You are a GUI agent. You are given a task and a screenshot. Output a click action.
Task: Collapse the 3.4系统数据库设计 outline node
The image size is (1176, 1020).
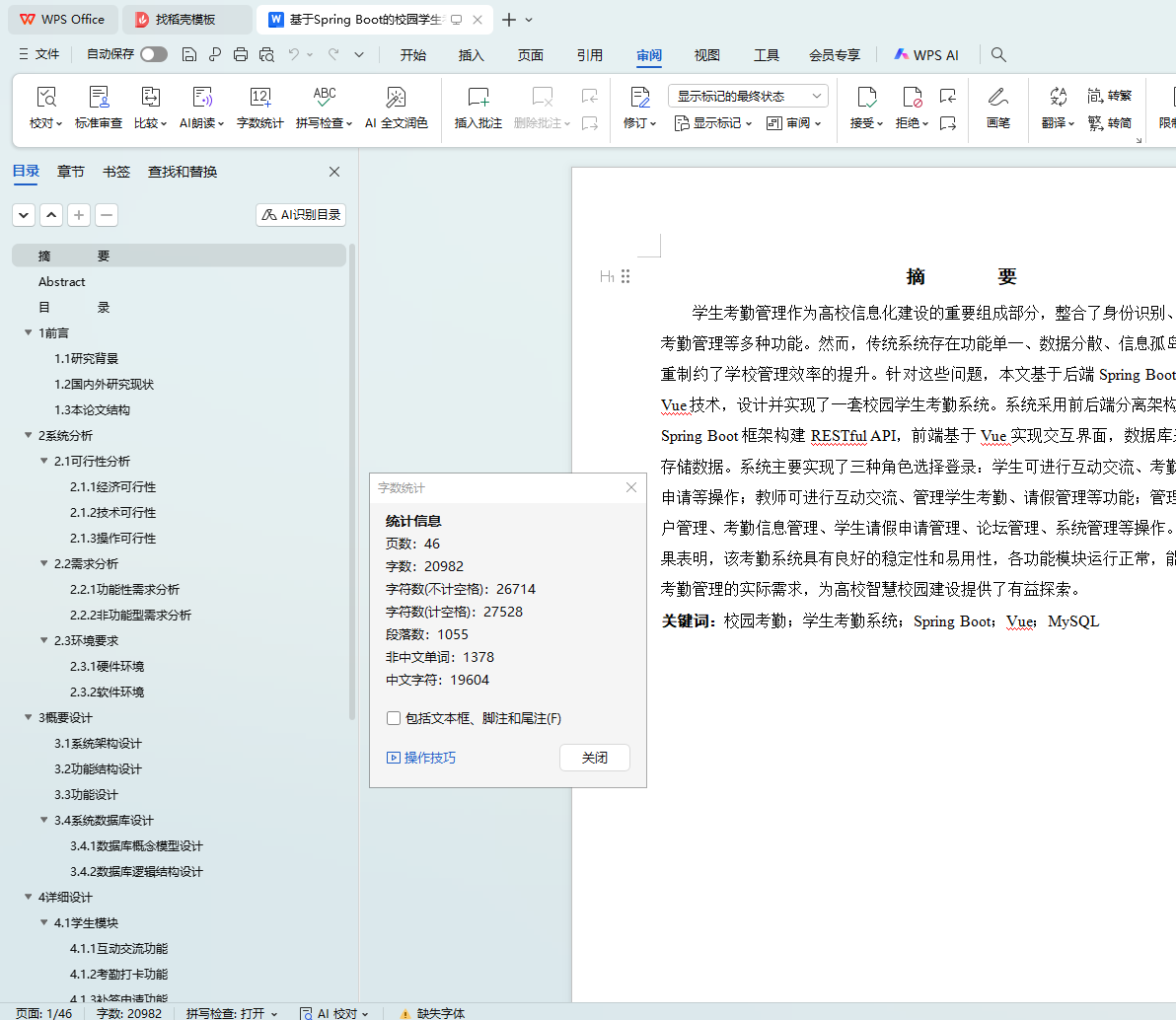44,820
